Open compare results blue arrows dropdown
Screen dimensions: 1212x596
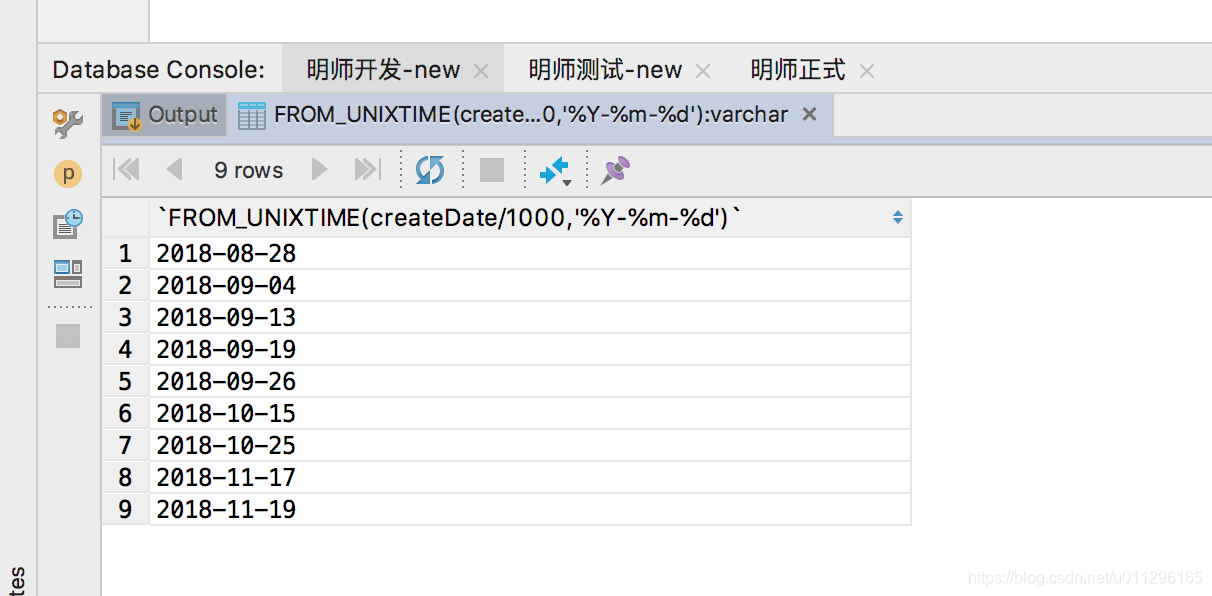coord(555,171)
